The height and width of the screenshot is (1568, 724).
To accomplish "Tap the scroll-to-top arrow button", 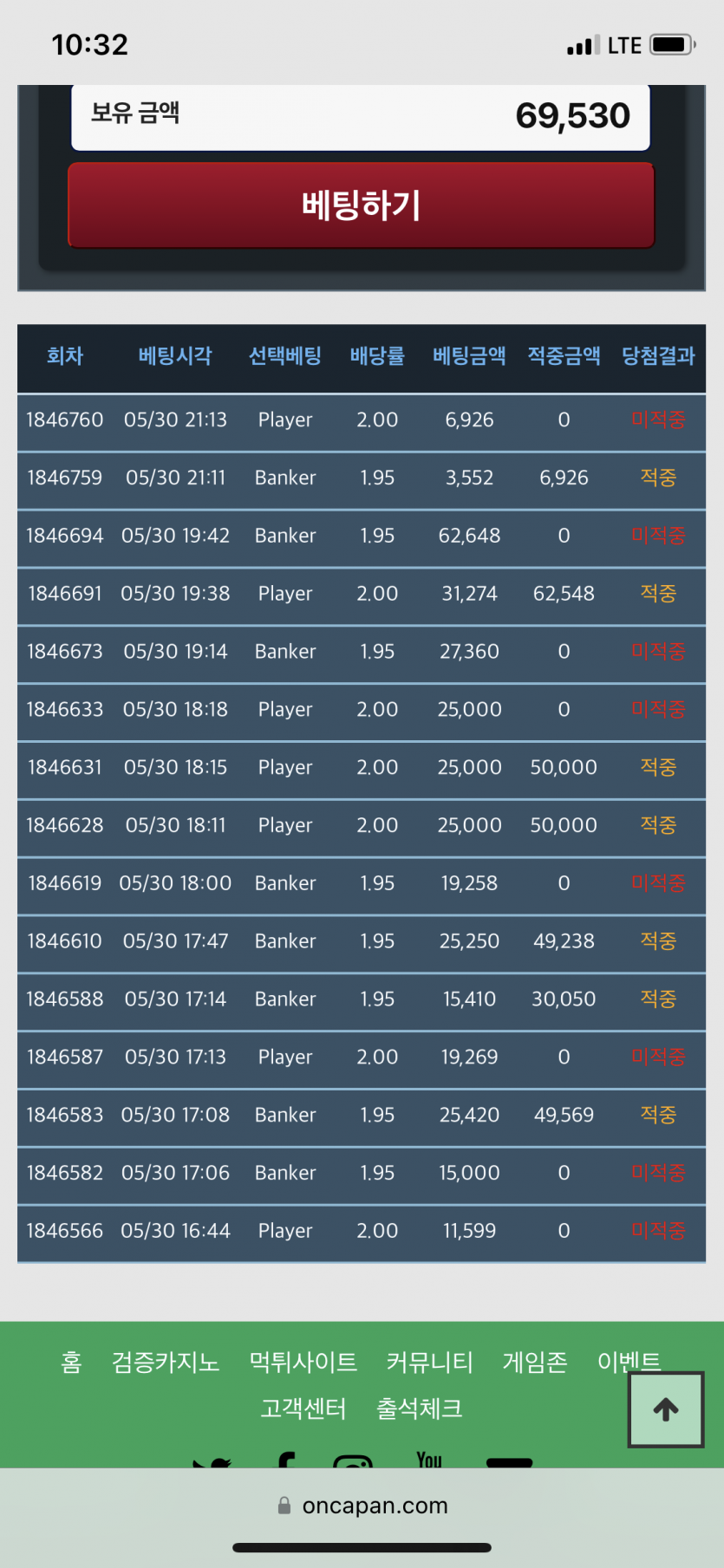I will 666,1409.
